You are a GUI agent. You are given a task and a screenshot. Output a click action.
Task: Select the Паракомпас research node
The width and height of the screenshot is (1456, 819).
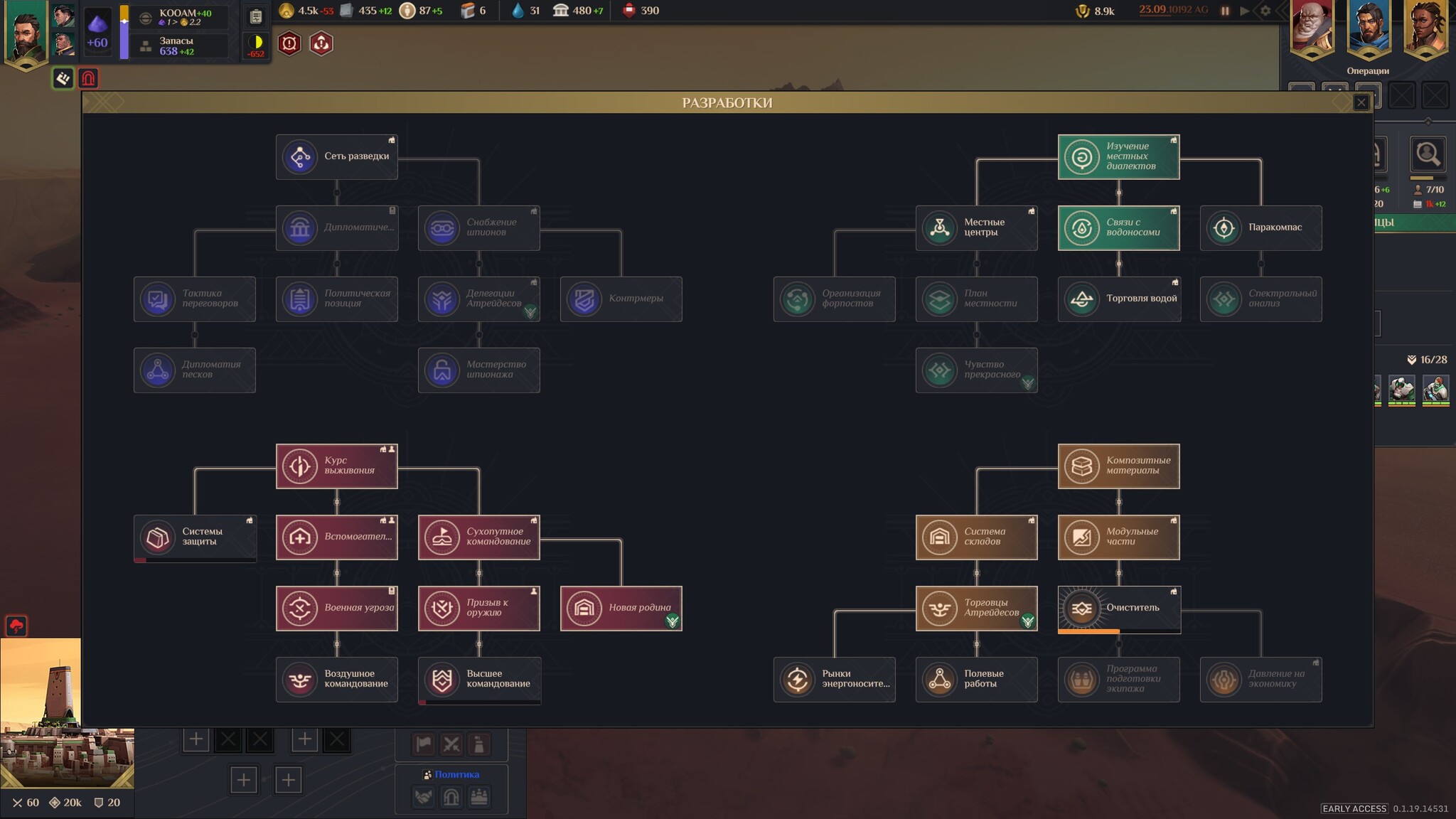point(1260,227)
